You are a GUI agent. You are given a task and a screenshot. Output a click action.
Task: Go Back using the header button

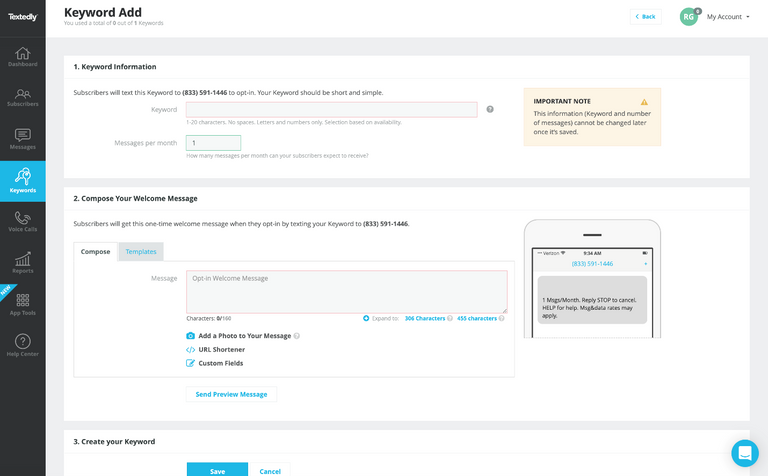tap(645, 17)
